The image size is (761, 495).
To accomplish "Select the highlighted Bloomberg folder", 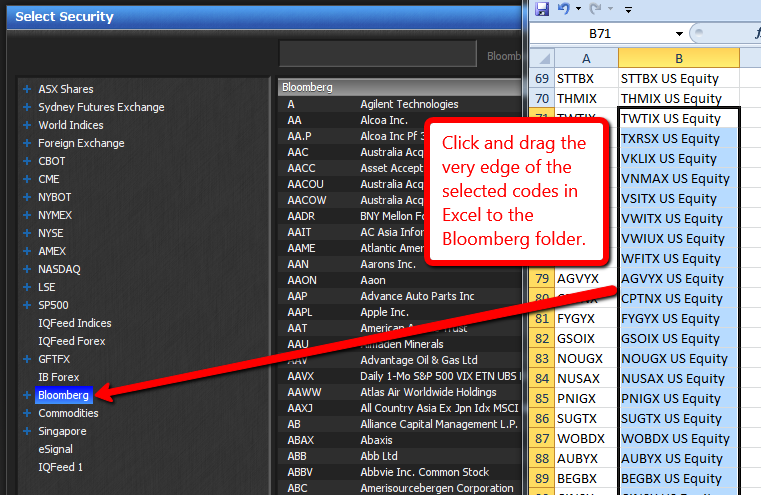I will pyautogui.click(x=64, y=395).
